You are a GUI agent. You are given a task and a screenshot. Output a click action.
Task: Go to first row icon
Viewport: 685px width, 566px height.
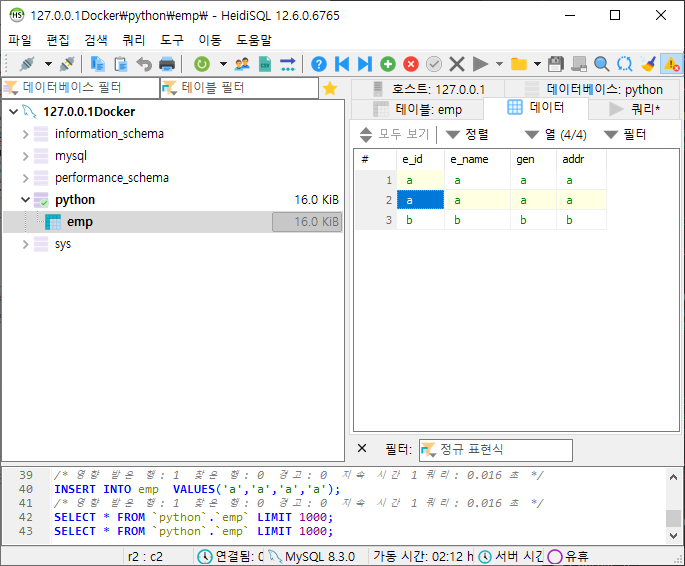(342, 64)
